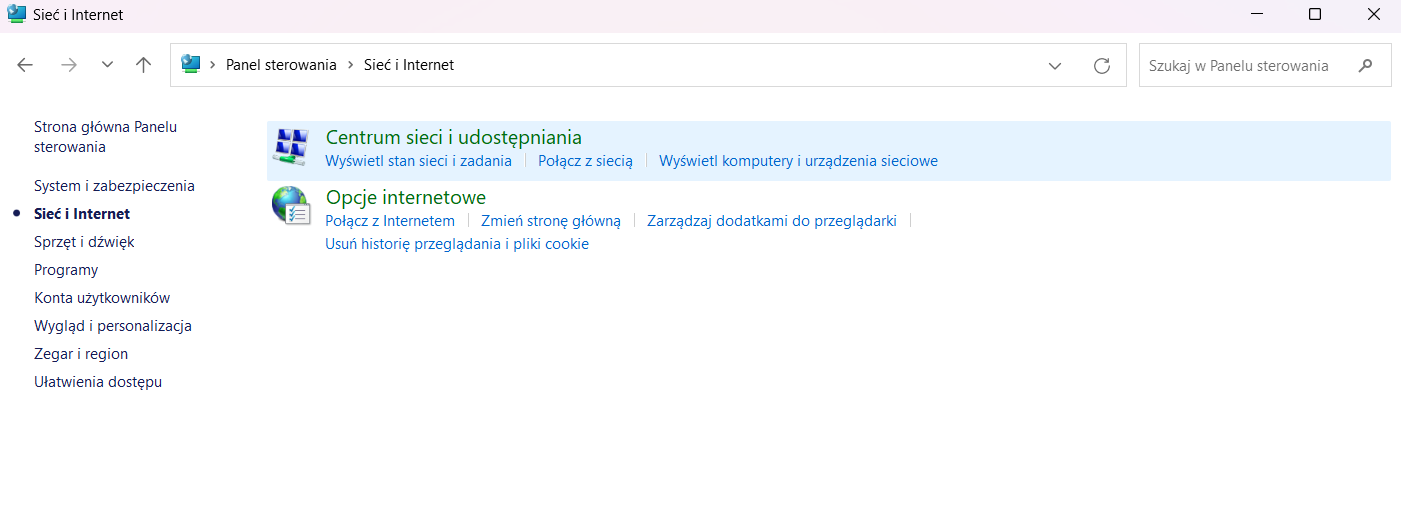Open the Opcje internetowe heading
Viewport: 1401px width, 523px height.
click(406, 198)
